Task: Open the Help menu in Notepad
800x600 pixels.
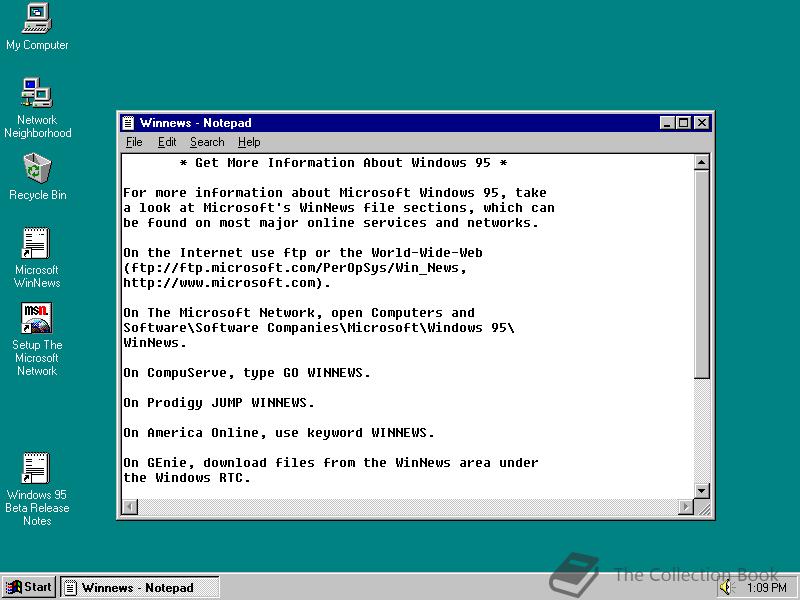Action: click(x=249, y=142)
